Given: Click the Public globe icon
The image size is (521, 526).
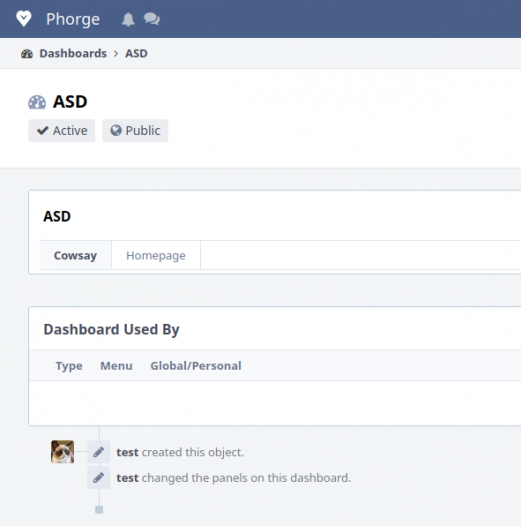Looking at the screenshot, I should tap(116, 130).
